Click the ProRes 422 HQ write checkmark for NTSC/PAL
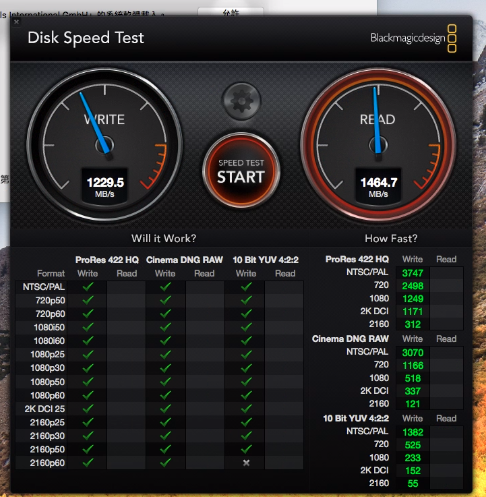This screenshot has width=486, height=497. (x=88, y=286)
